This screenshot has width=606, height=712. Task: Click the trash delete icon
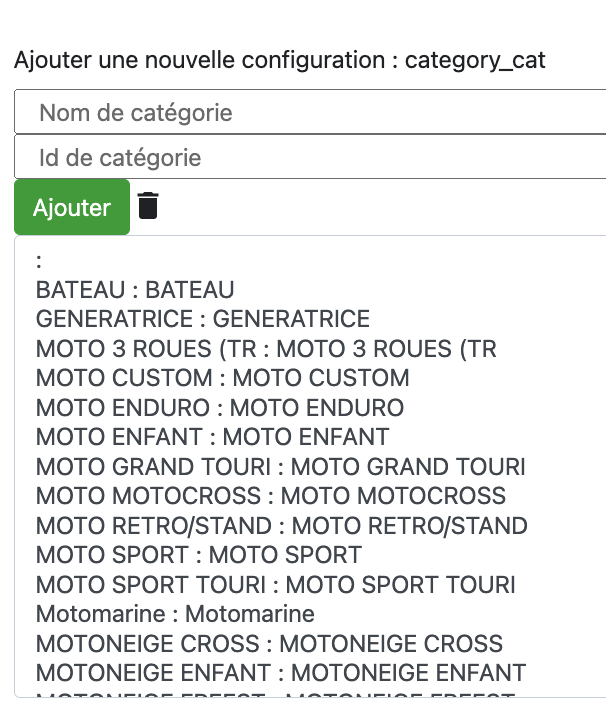(148, 206)
